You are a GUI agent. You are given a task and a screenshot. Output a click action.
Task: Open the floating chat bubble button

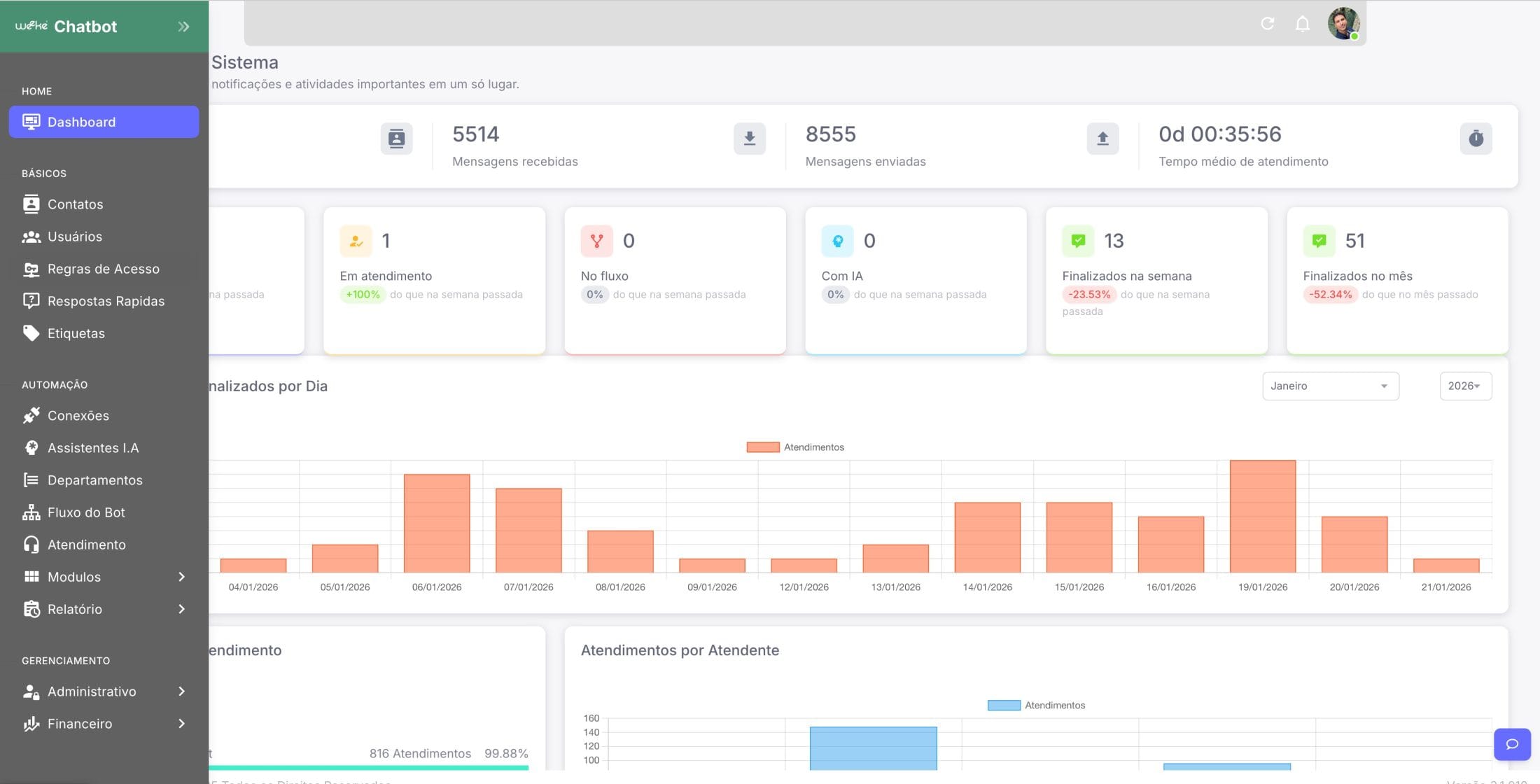tap(1512, 744)
